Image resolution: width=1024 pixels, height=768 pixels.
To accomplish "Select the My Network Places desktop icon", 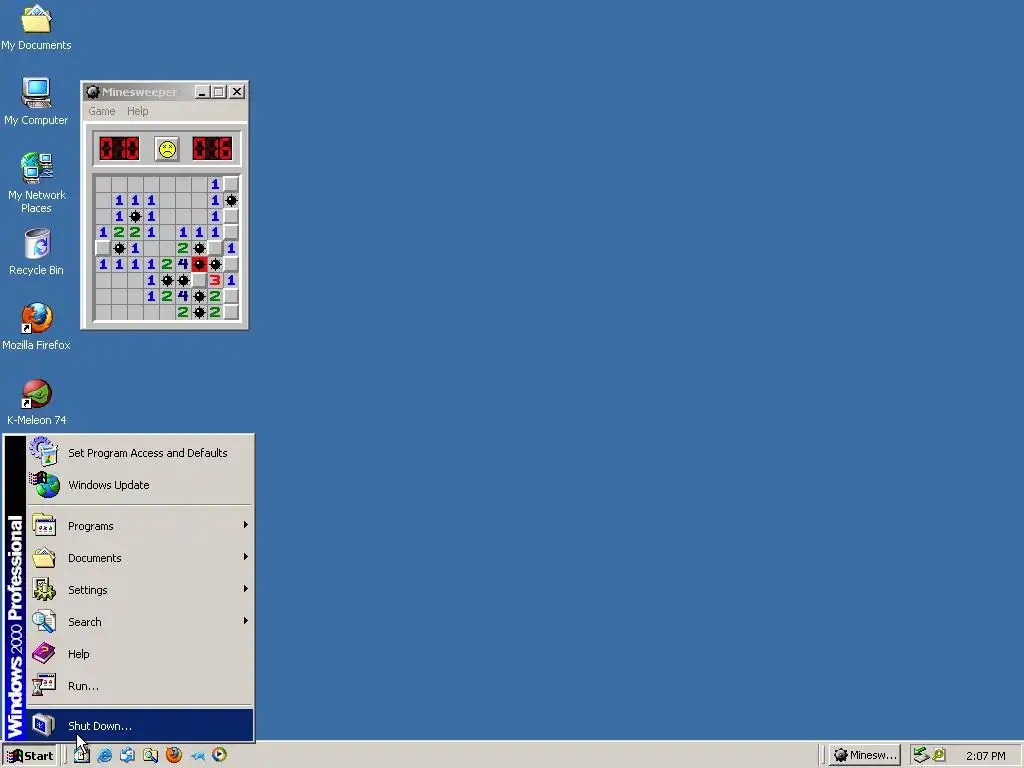I will [x=37, y=183].
